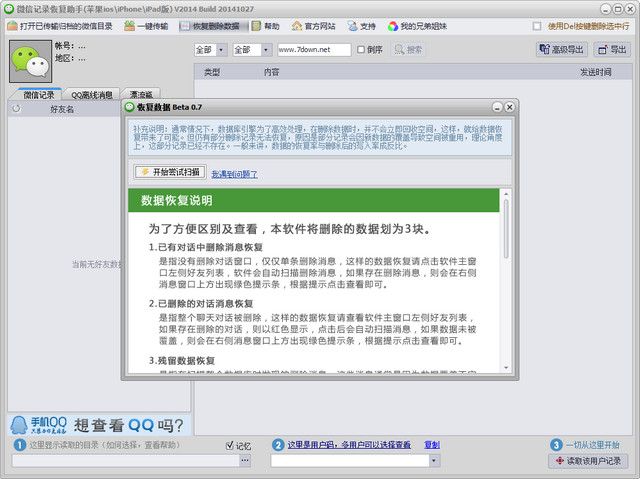The height and width of the screenshot is (479, 640).
Task: Focus the directory path input field
Action: [126, 461]
